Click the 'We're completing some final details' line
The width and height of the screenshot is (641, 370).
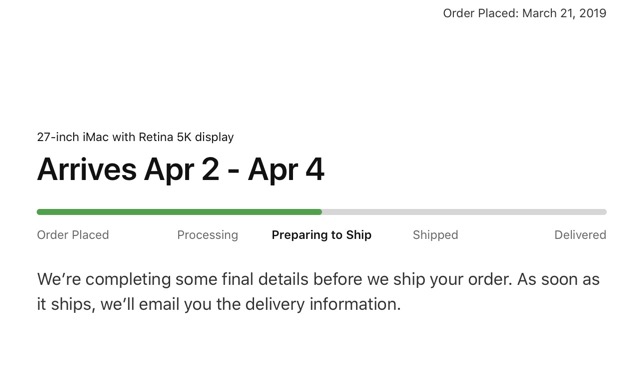(318, 280)
